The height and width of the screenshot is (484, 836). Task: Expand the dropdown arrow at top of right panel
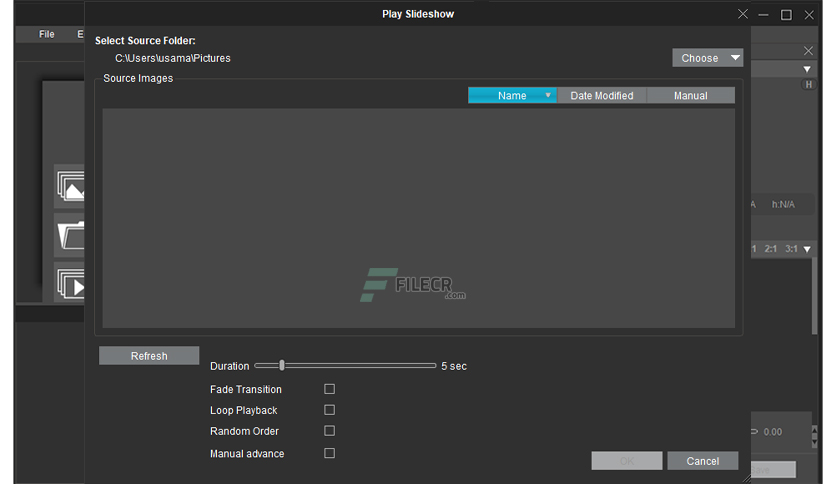[807, 69]
